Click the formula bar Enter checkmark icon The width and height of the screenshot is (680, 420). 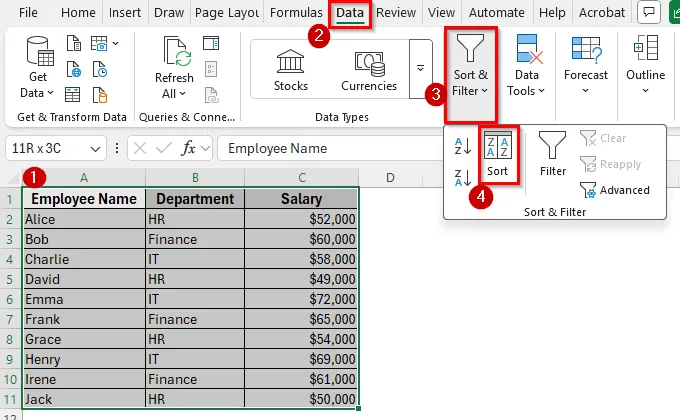point(164,148)
